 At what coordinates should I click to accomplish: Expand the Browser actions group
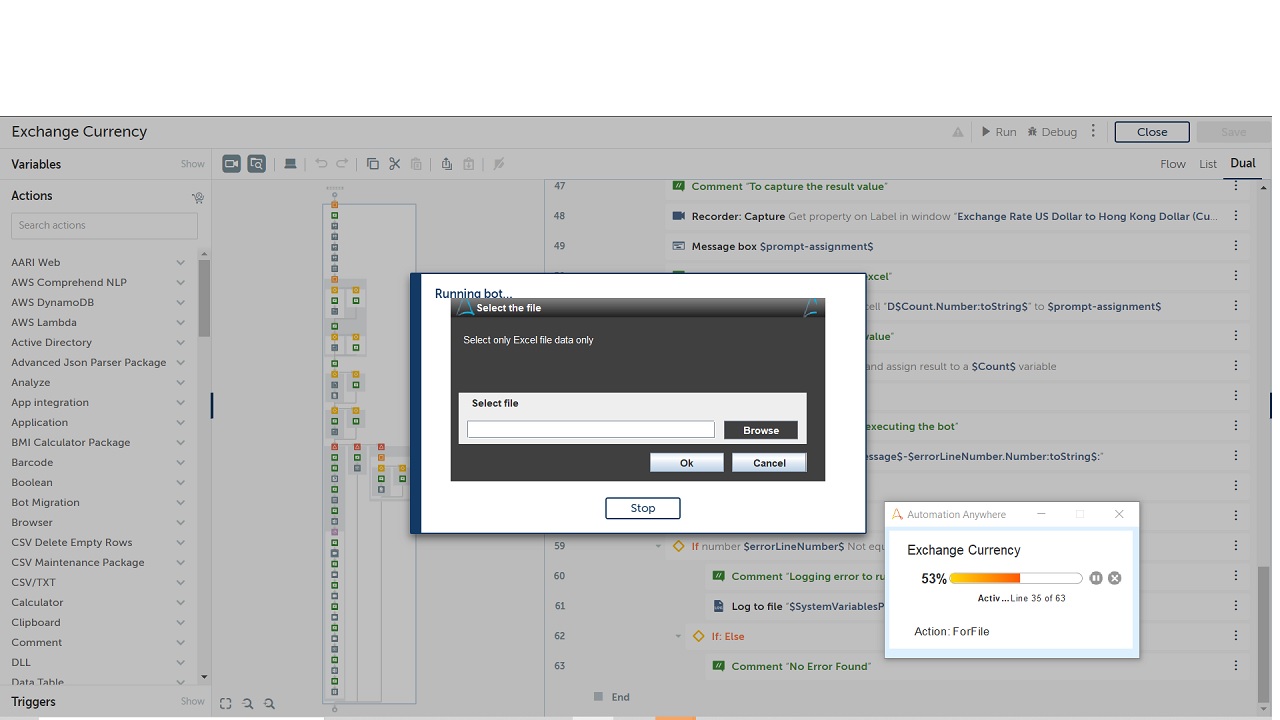[180, 523]
